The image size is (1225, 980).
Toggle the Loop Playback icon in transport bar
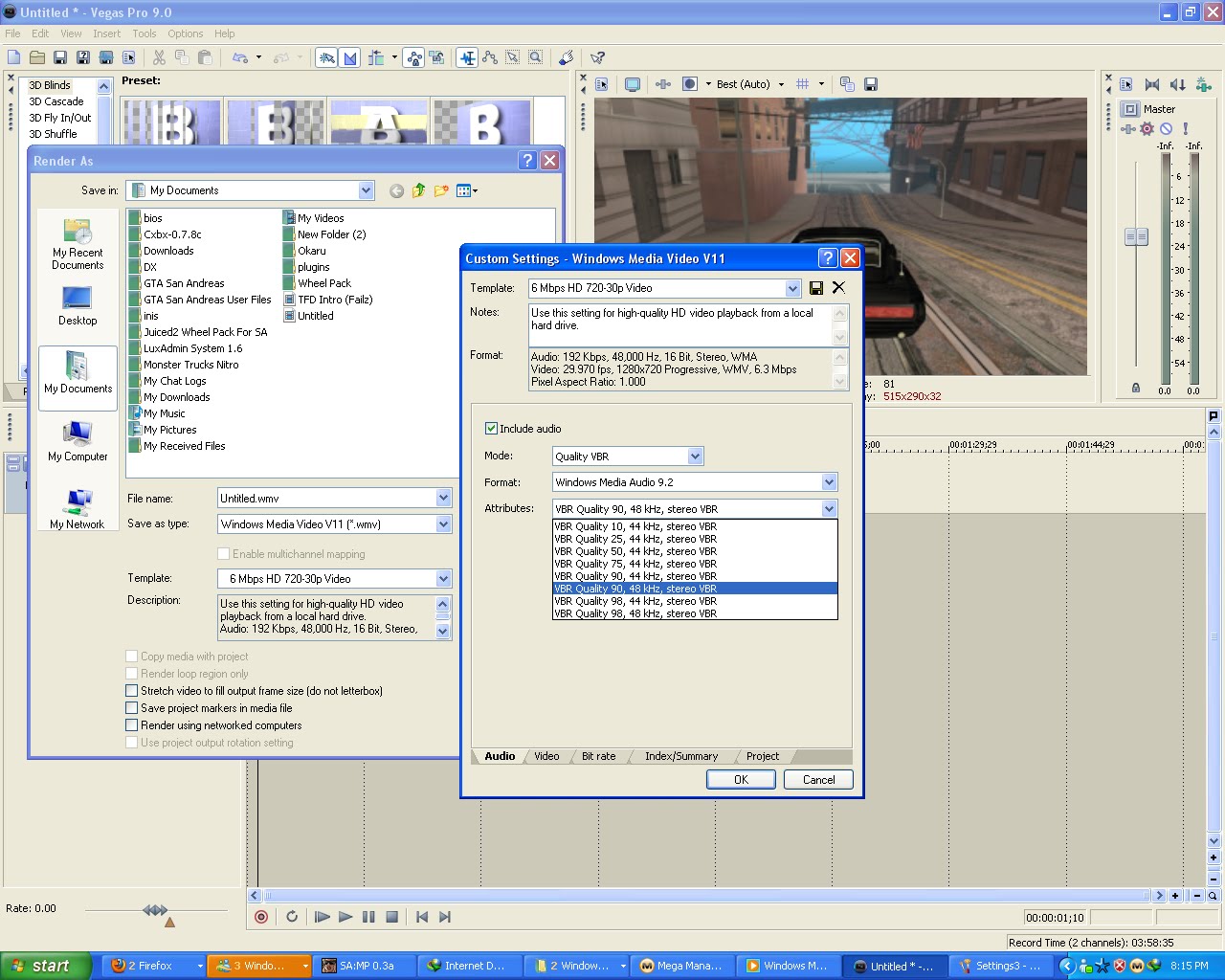tap(292, 917)
